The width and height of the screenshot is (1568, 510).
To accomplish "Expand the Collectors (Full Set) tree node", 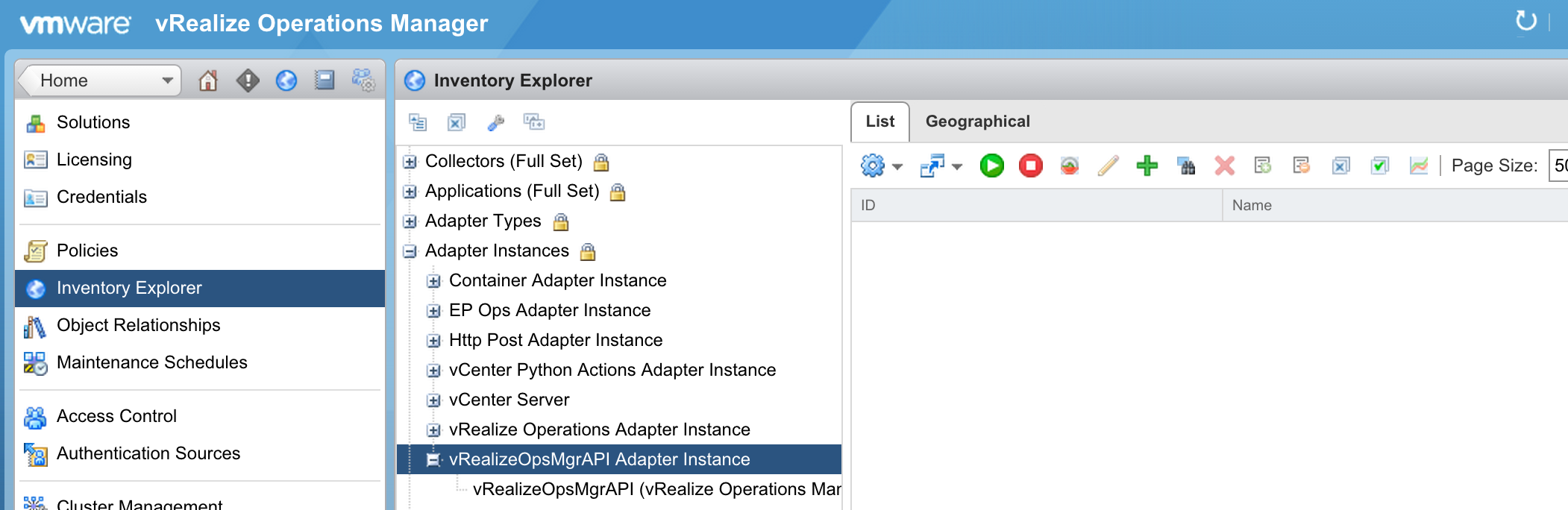I will point(410,162).
